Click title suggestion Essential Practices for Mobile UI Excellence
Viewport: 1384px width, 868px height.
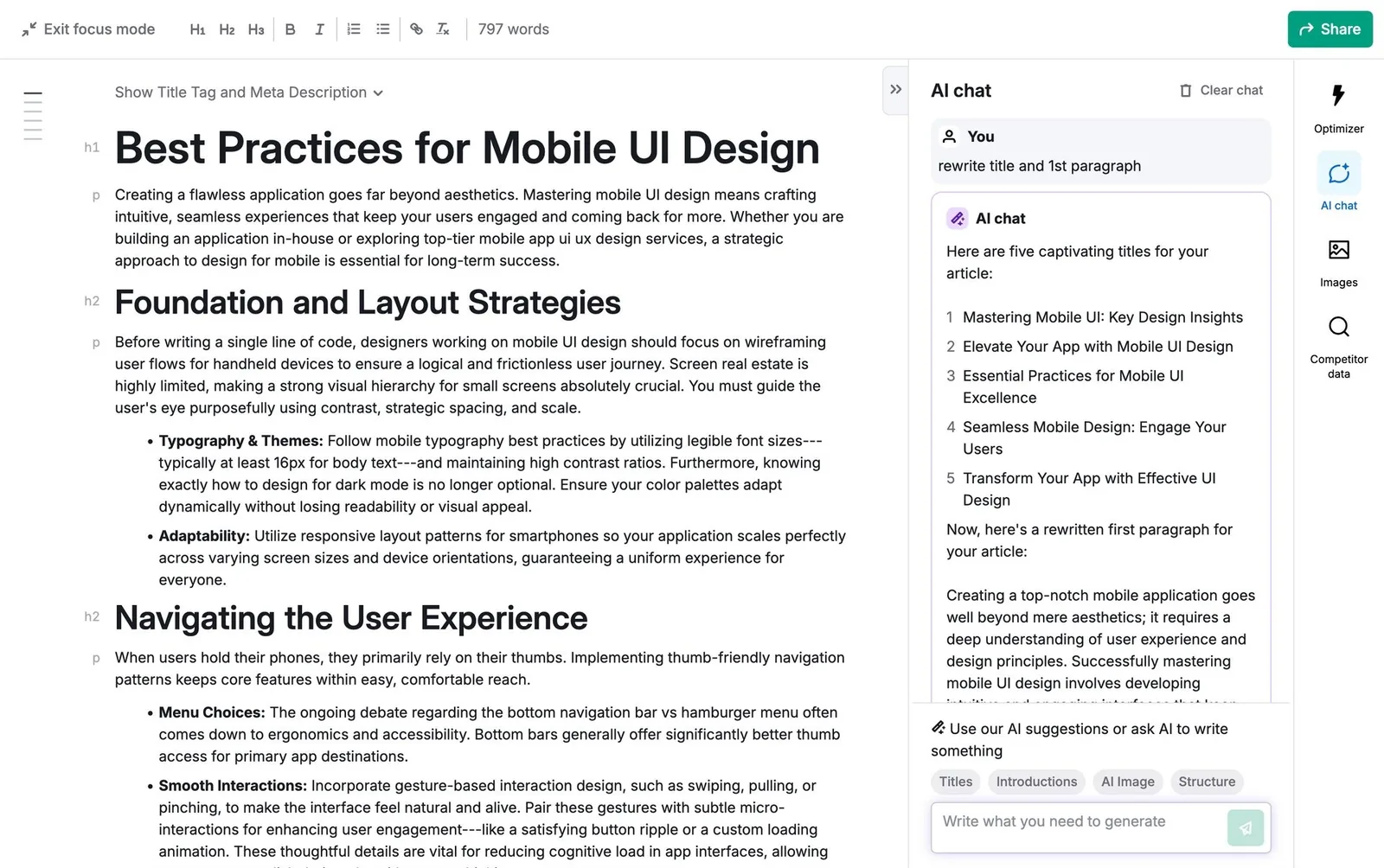click(x=1073, y=386)
